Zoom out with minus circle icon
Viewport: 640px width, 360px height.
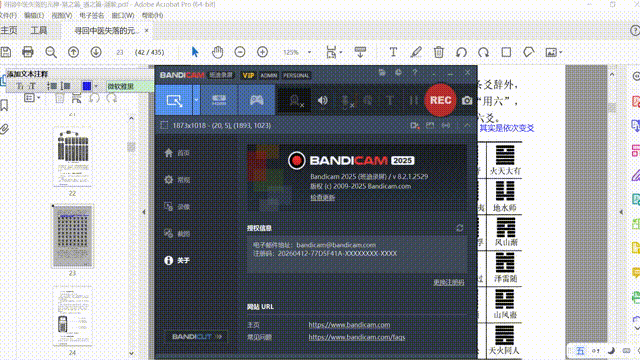click(240, 52)
